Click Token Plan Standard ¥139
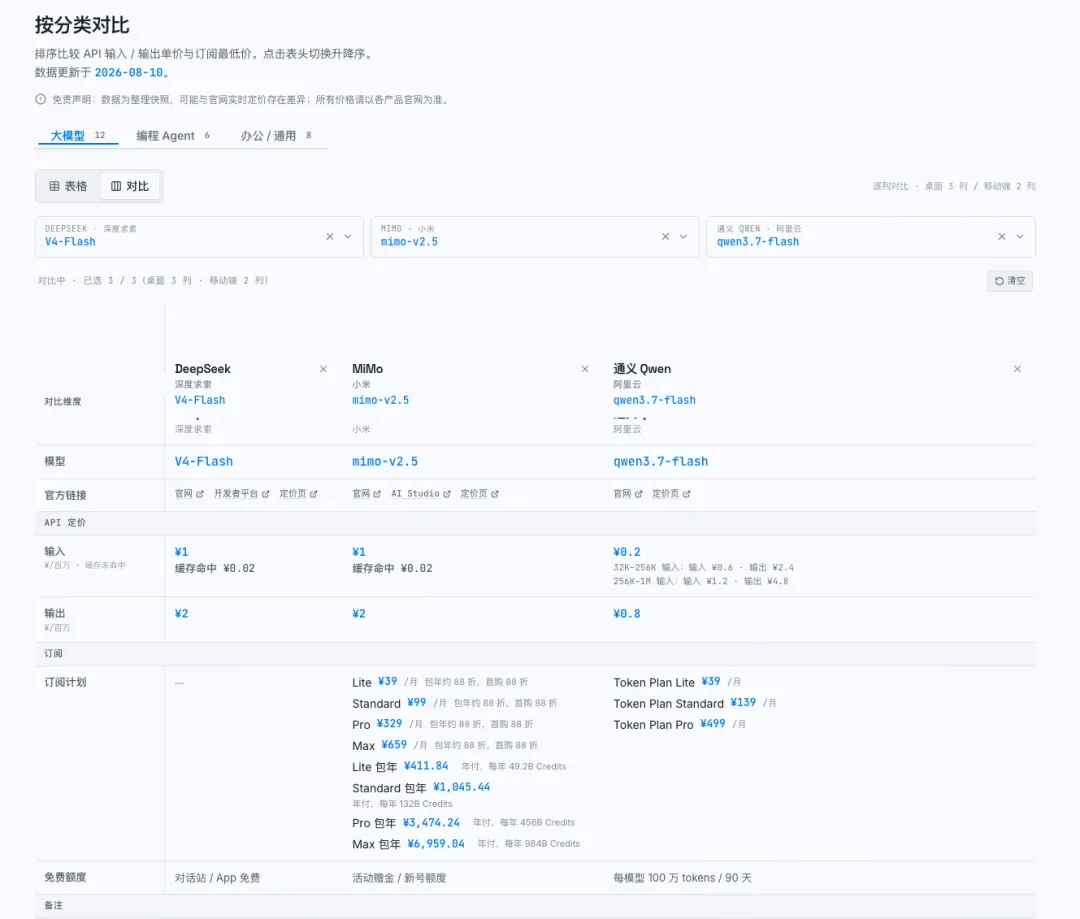Viewport: 1080px width, 919px height. tap(695, 703)
